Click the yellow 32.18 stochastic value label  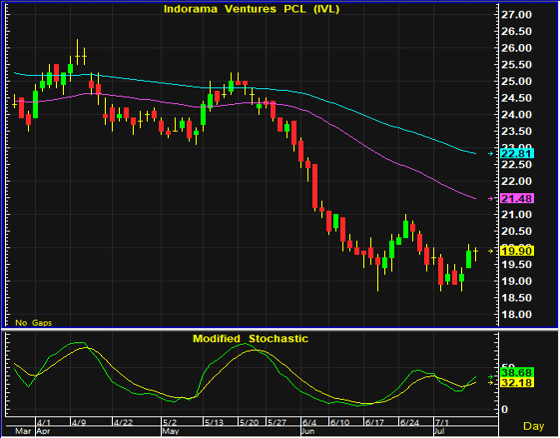pyautogui.click(x=517, y=383)
